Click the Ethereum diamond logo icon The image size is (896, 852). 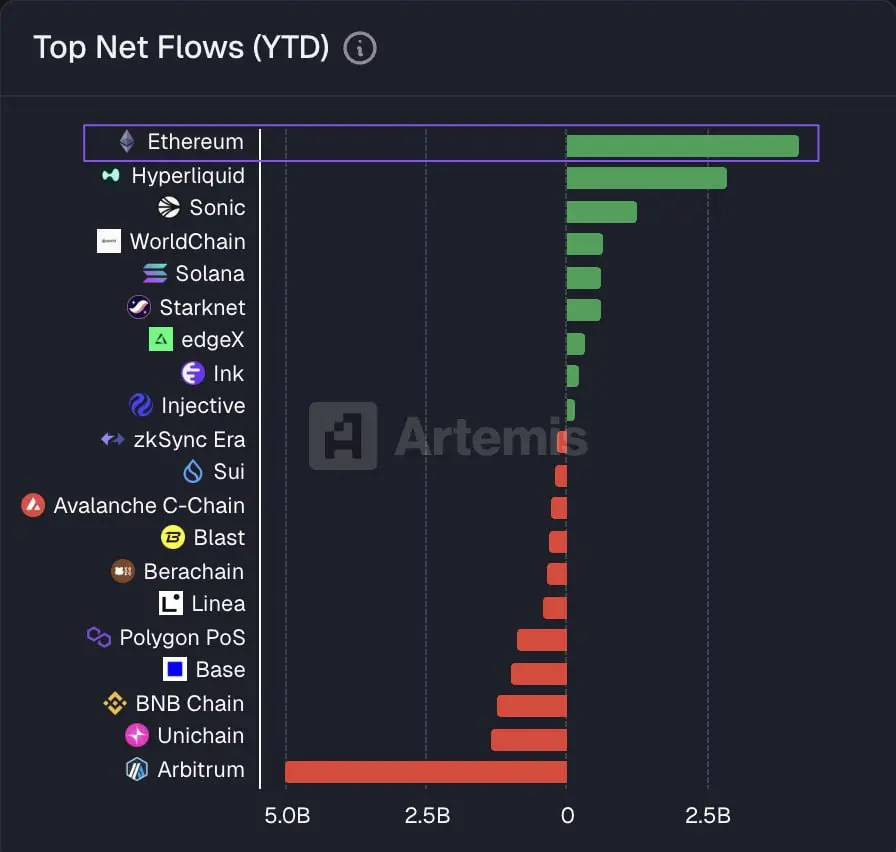click(x=127, y=141)
